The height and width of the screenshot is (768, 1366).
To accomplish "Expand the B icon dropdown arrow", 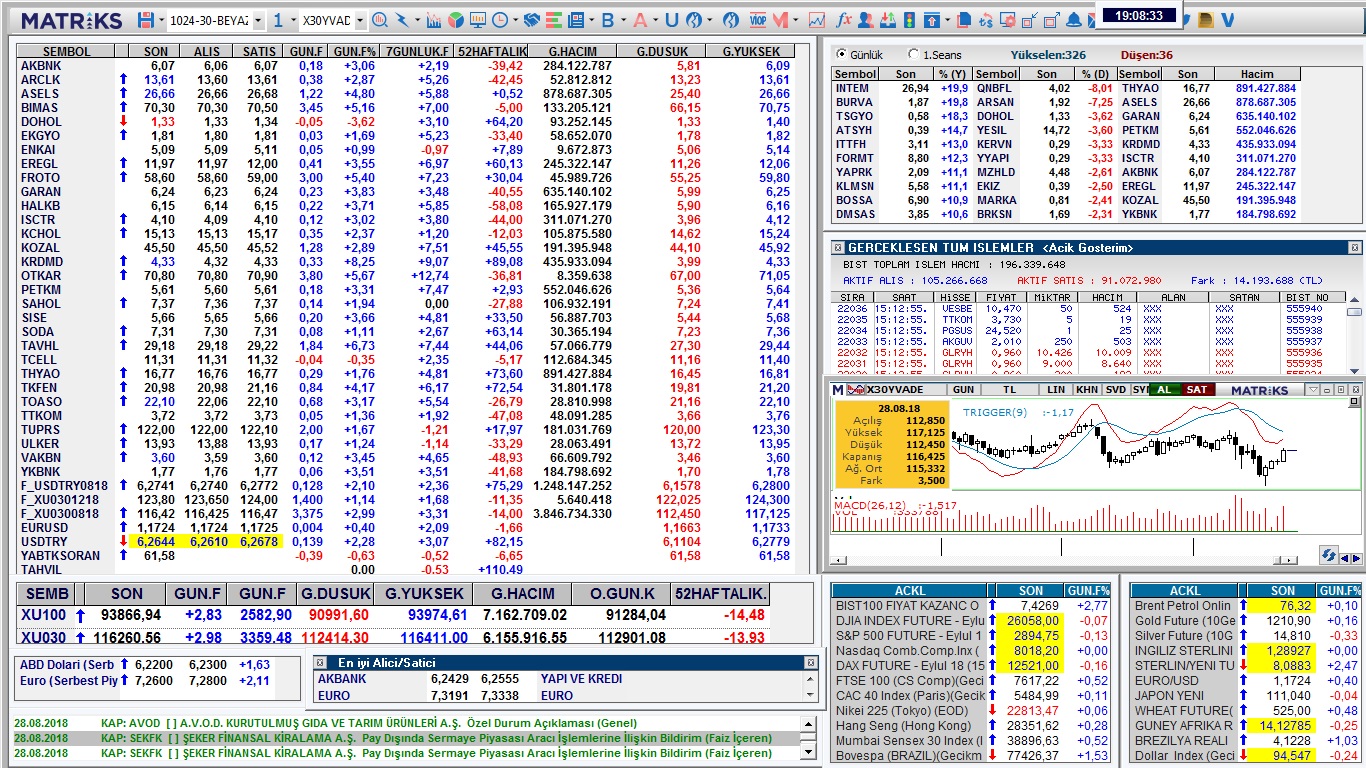I will 623,20.
